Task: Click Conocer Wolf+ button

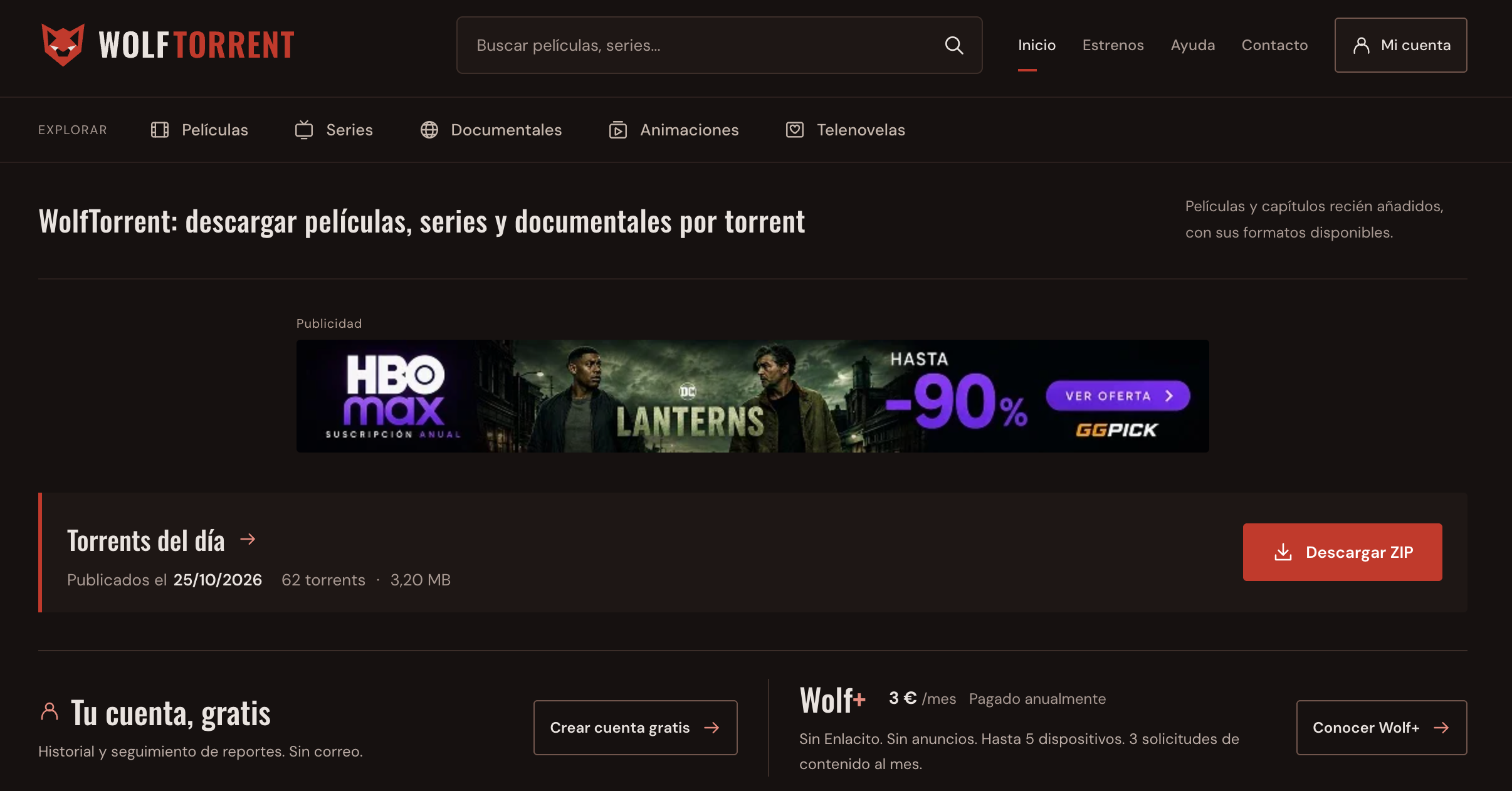Action: [1382, 728]
